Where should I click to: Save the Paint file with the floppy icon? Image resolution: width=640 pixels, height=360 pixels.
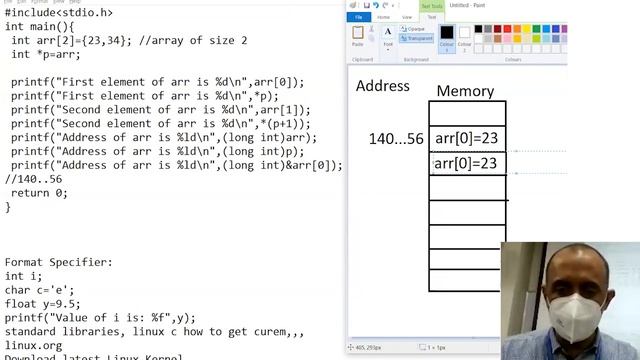(367, 5)
